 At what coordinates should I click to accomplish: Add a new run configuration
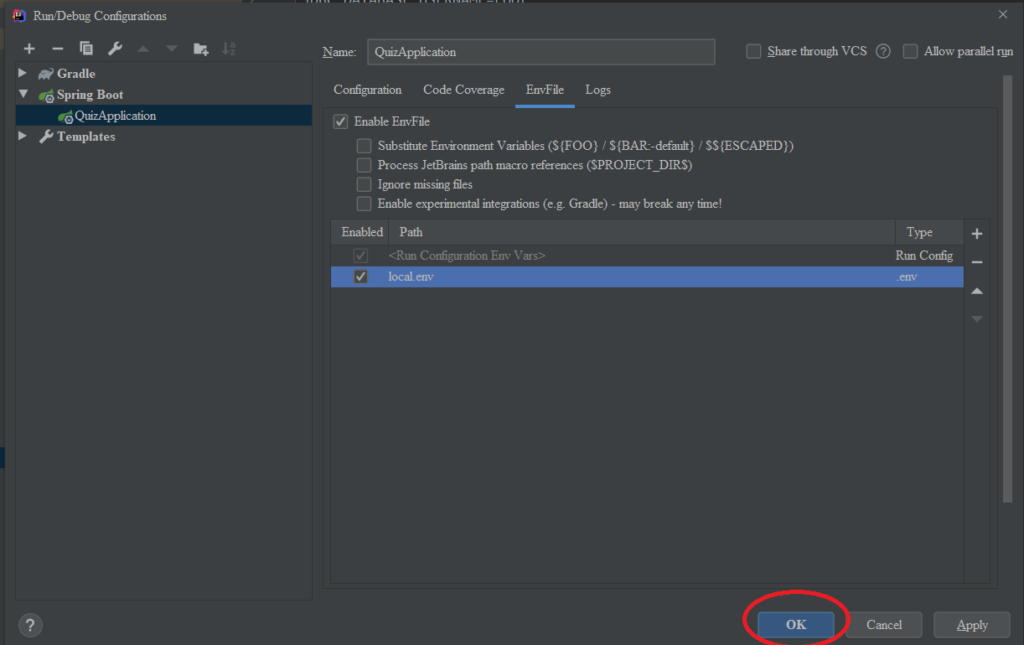click(x=29, y=48)
